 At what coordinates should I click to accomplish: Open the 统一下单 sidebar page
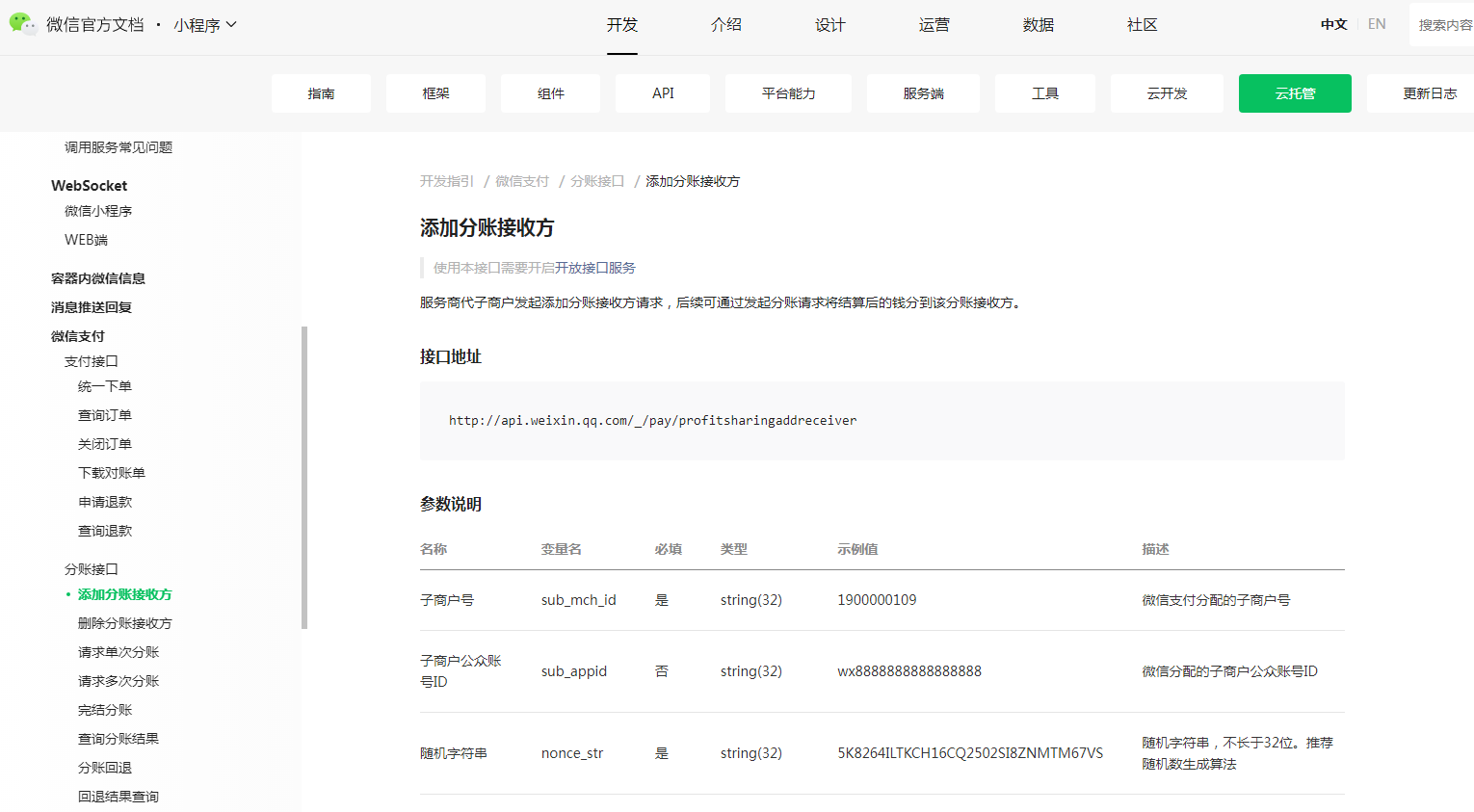point(105,386)
